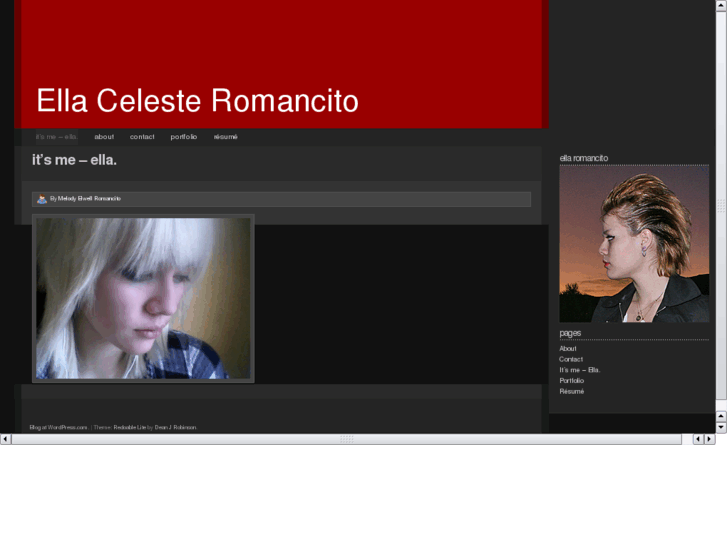Viewport: 727px width, 545px height.
Task: Click the vertical scrollbar up arrow at top
Action: click(x=721, y=5)
